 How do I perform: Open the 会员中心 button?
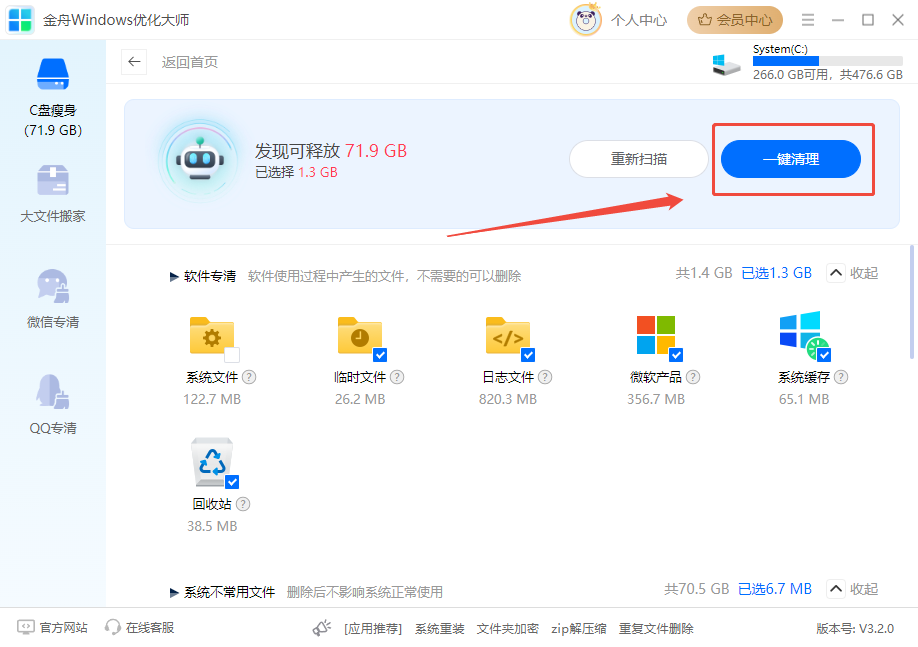tap(735, 20)
